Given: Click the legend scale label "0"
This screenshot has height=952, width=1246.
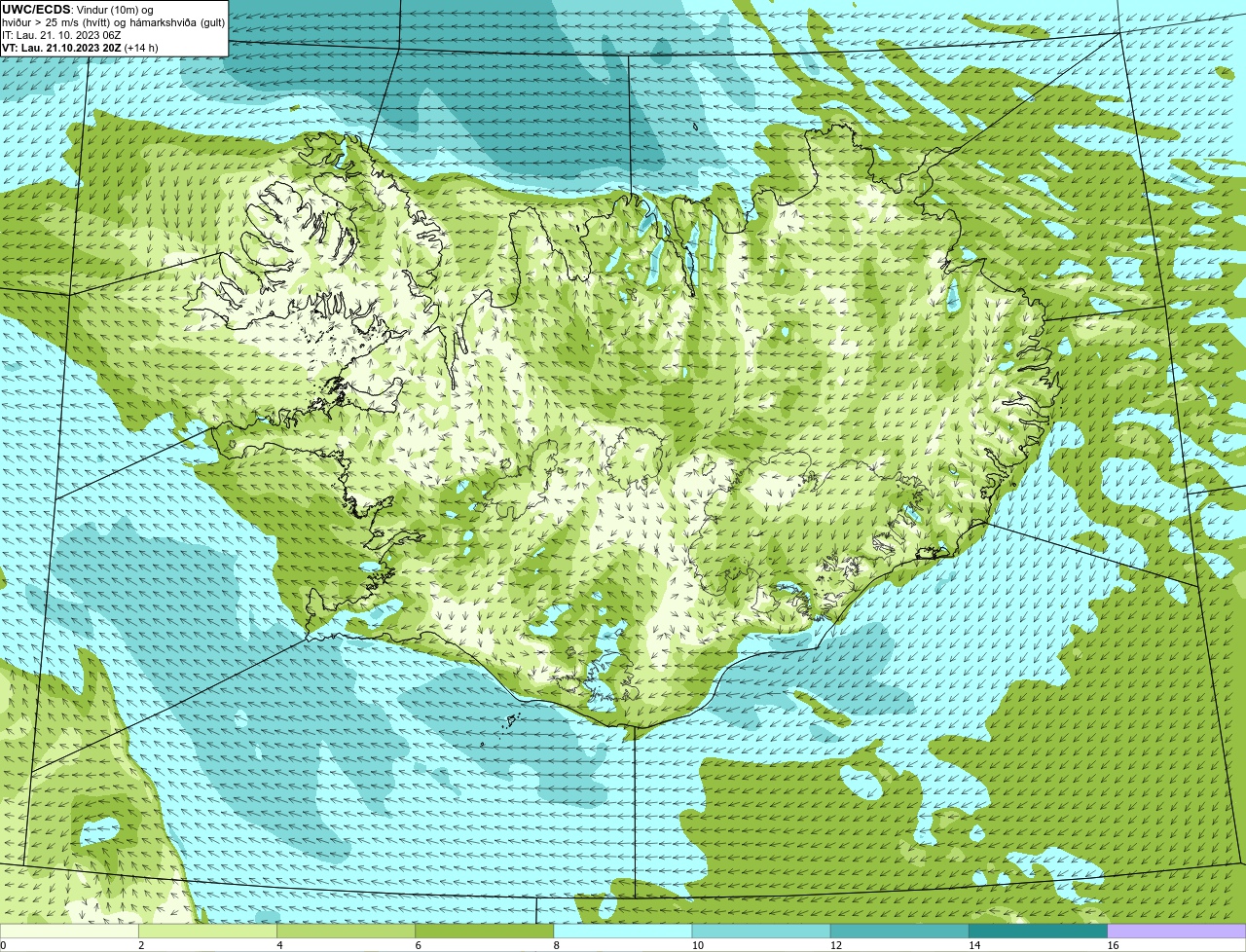Looking at the screenshot, I should 4,945.
